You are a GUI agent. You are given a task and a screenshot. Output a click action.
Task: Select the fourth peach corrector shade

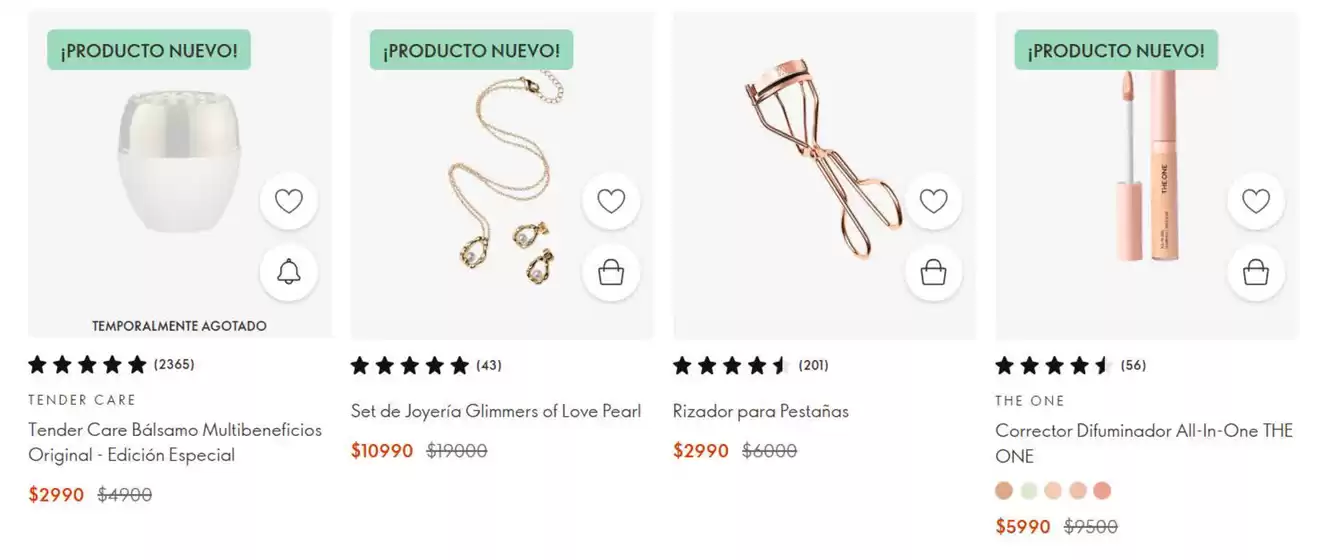point(1077,491)
